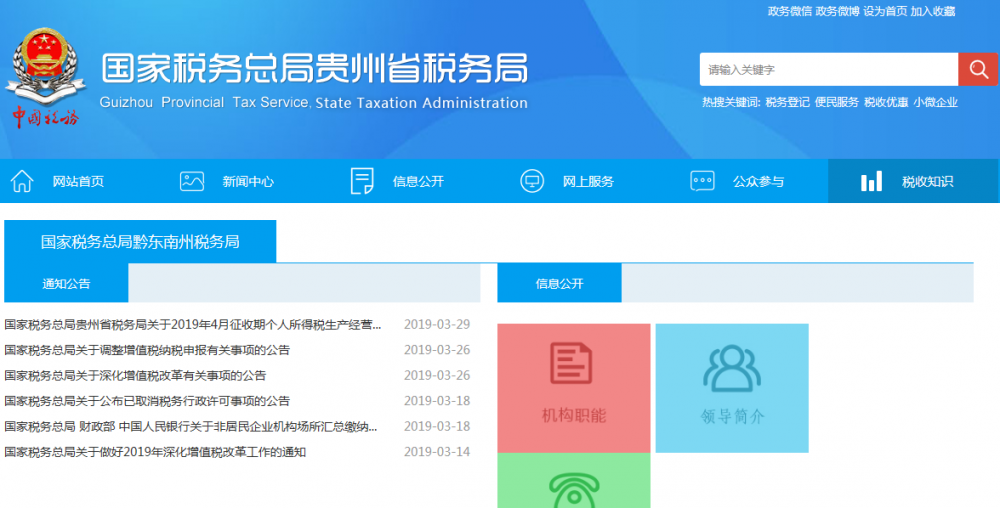The height and width of the screenshot is (508, 1000).
Task: Click hot keyword 便民服务
Action: point(837,103)
